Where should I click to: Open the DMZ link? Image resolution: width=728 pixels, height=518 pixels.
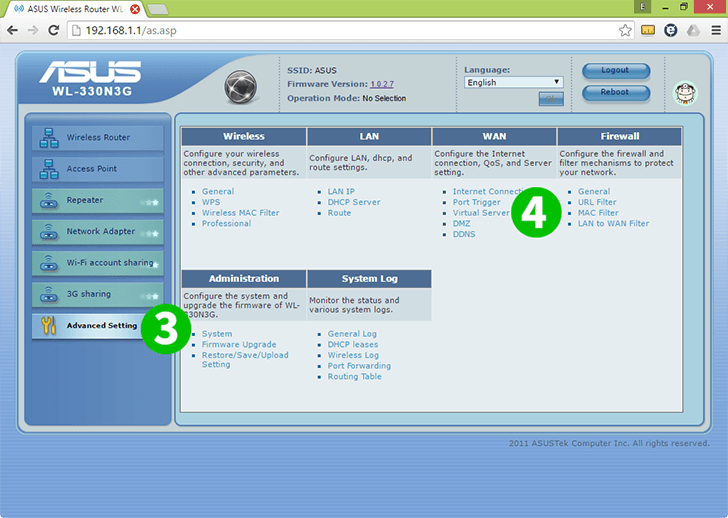[x=462, y=224]
